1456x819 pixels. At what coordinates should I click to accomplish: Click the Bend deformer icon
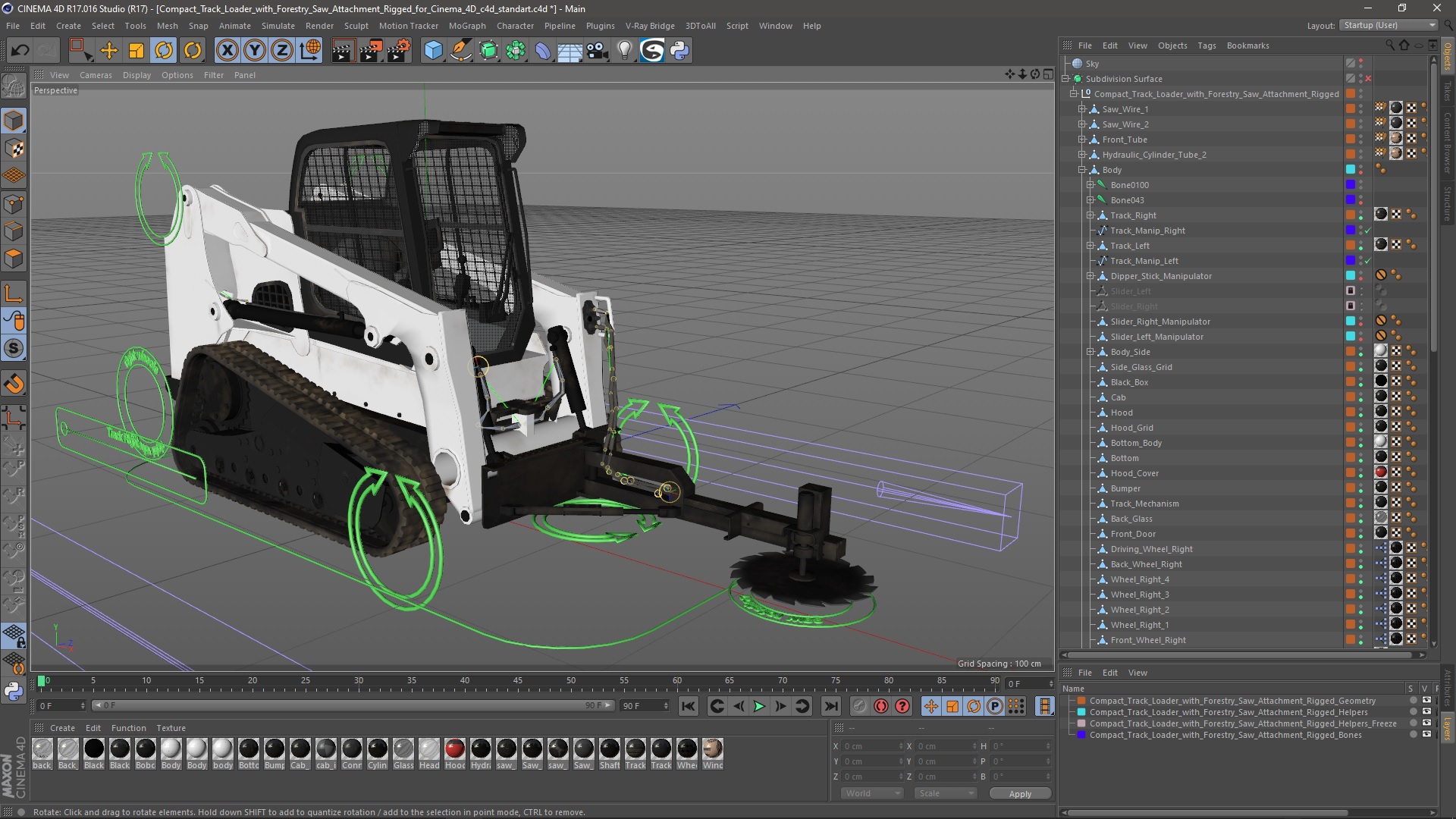pyautogui.click(x=543, y=51)
